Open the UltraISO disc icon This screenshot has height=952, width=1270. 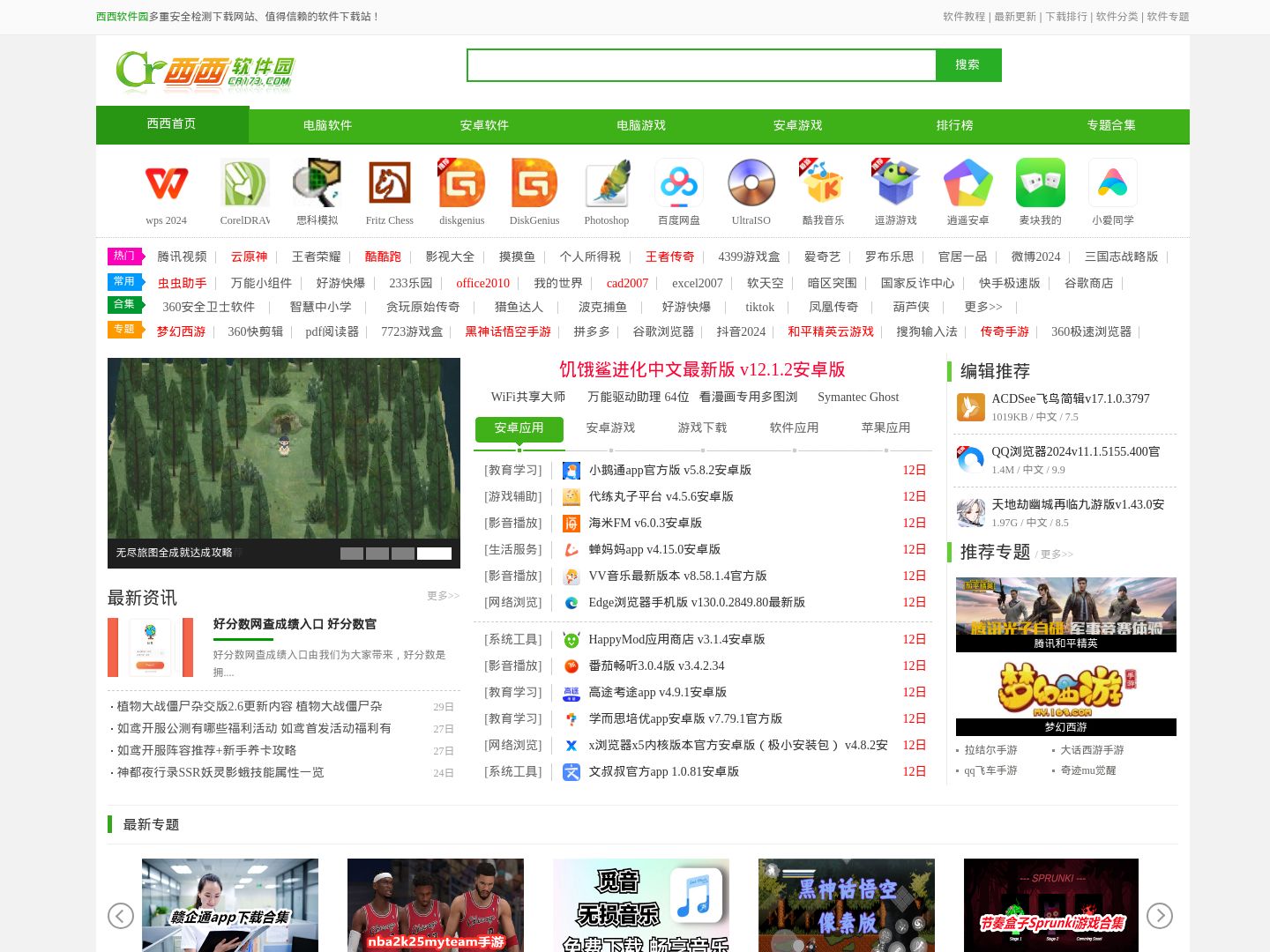click(x=751, y=182)
